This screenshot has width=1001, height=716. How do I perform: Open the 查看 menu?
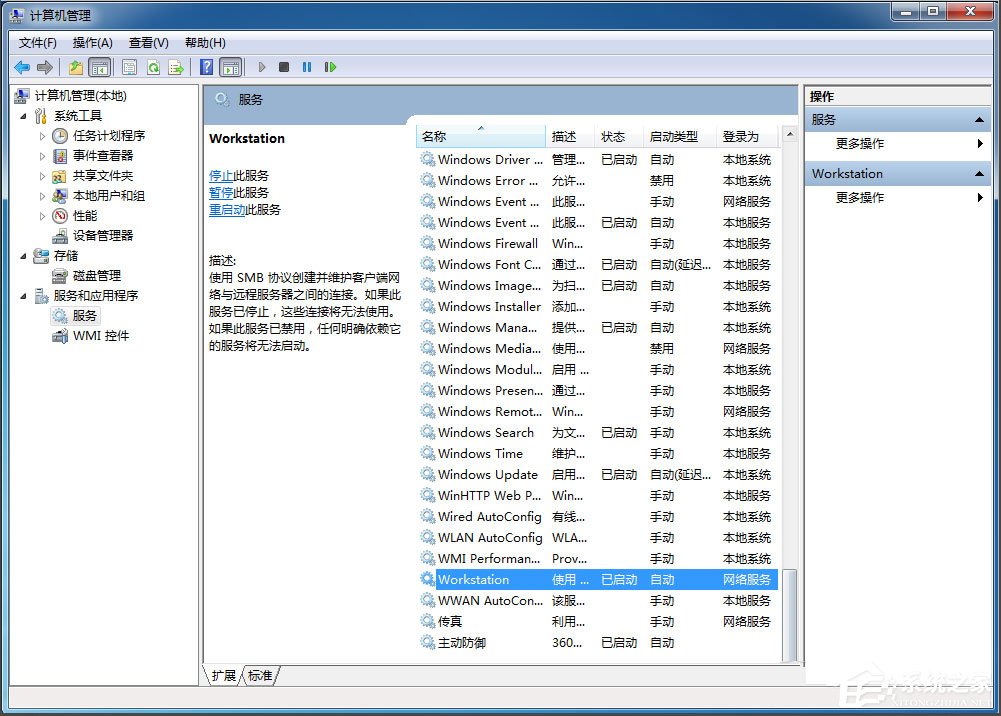pyautogui.click(x=148, y=42)
